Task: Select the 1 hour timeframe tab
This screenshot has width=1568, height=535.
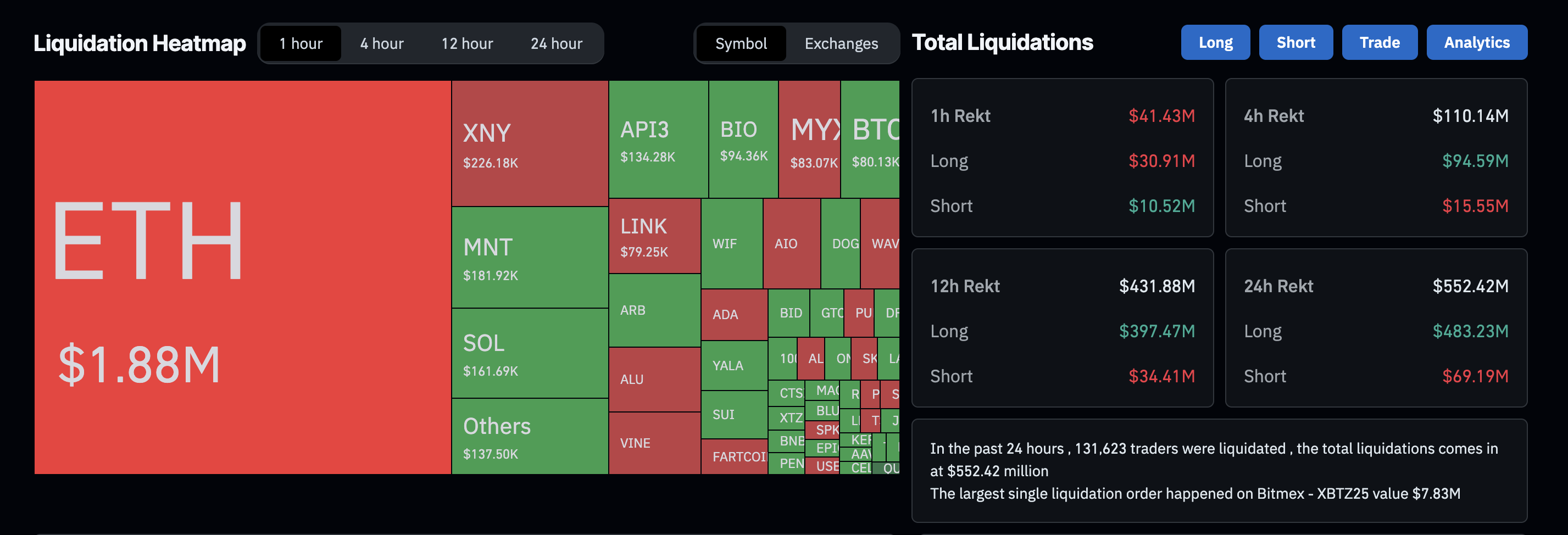Action: click(301, 43)
